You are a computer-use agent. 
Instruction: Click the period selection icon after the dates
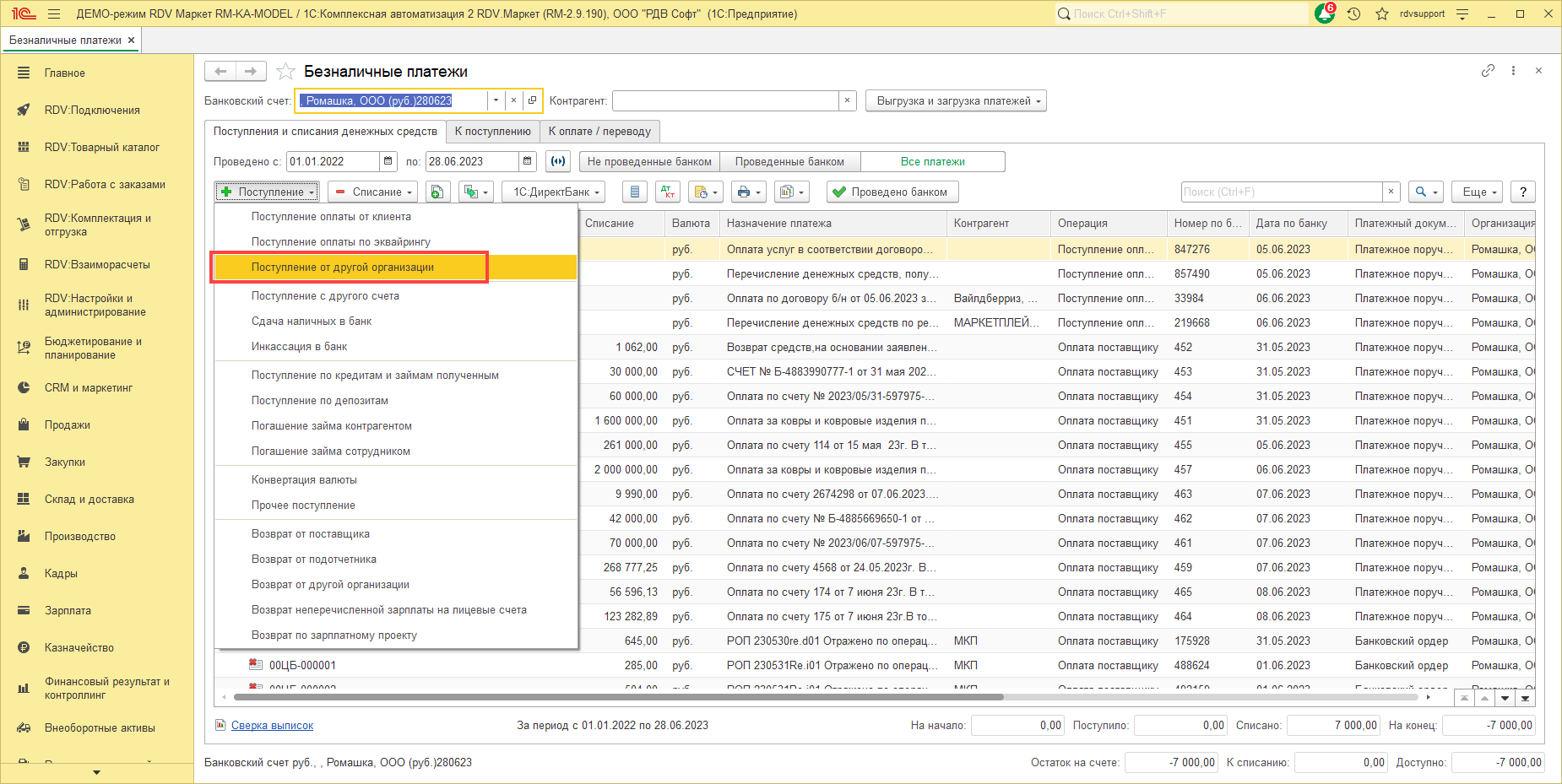pos(557,161)
